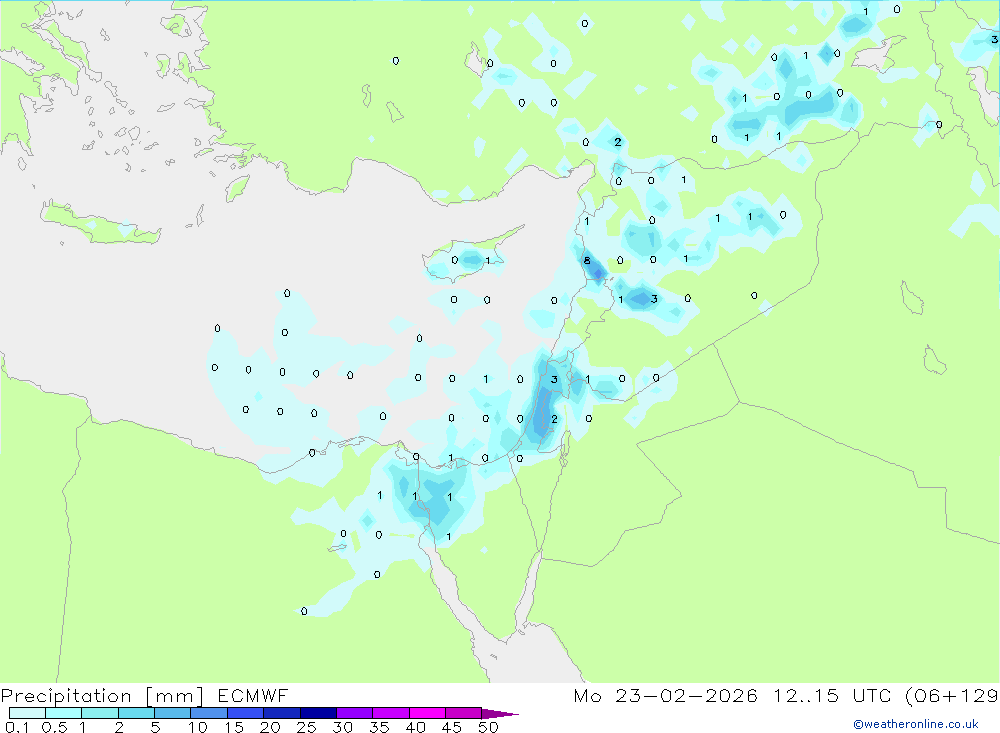Click the 'Precipitation [mm]' title text
Viewport: 1000px width, 733px height.
[x=102, y=695]
